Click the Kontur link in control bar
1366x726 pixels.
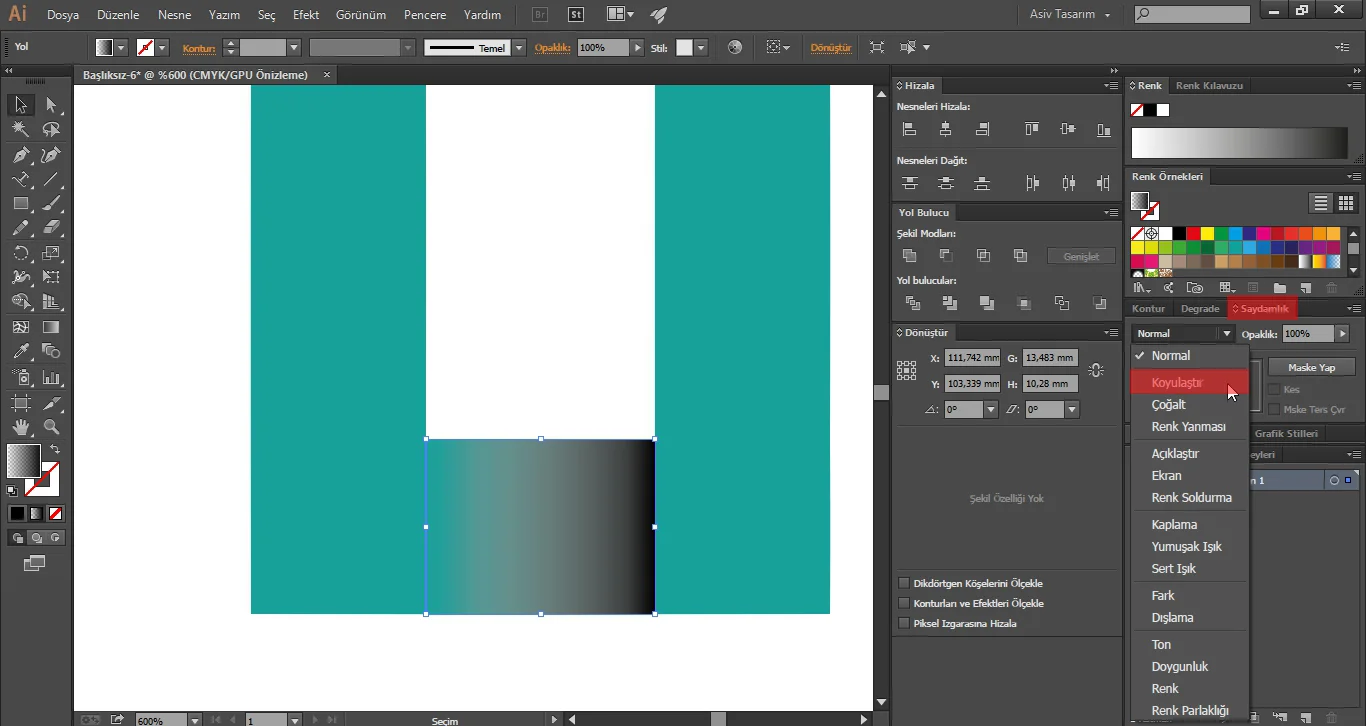[x=199, y=47]
